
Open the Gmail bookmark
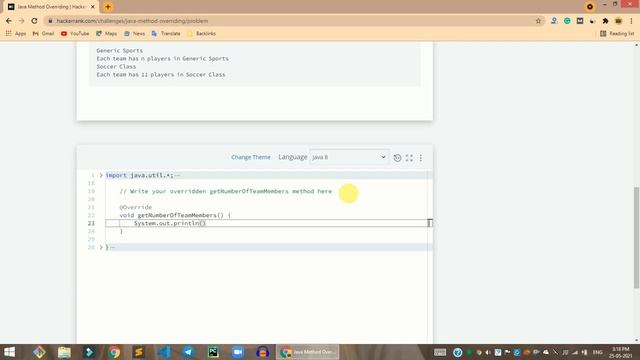tap(43, 33)
